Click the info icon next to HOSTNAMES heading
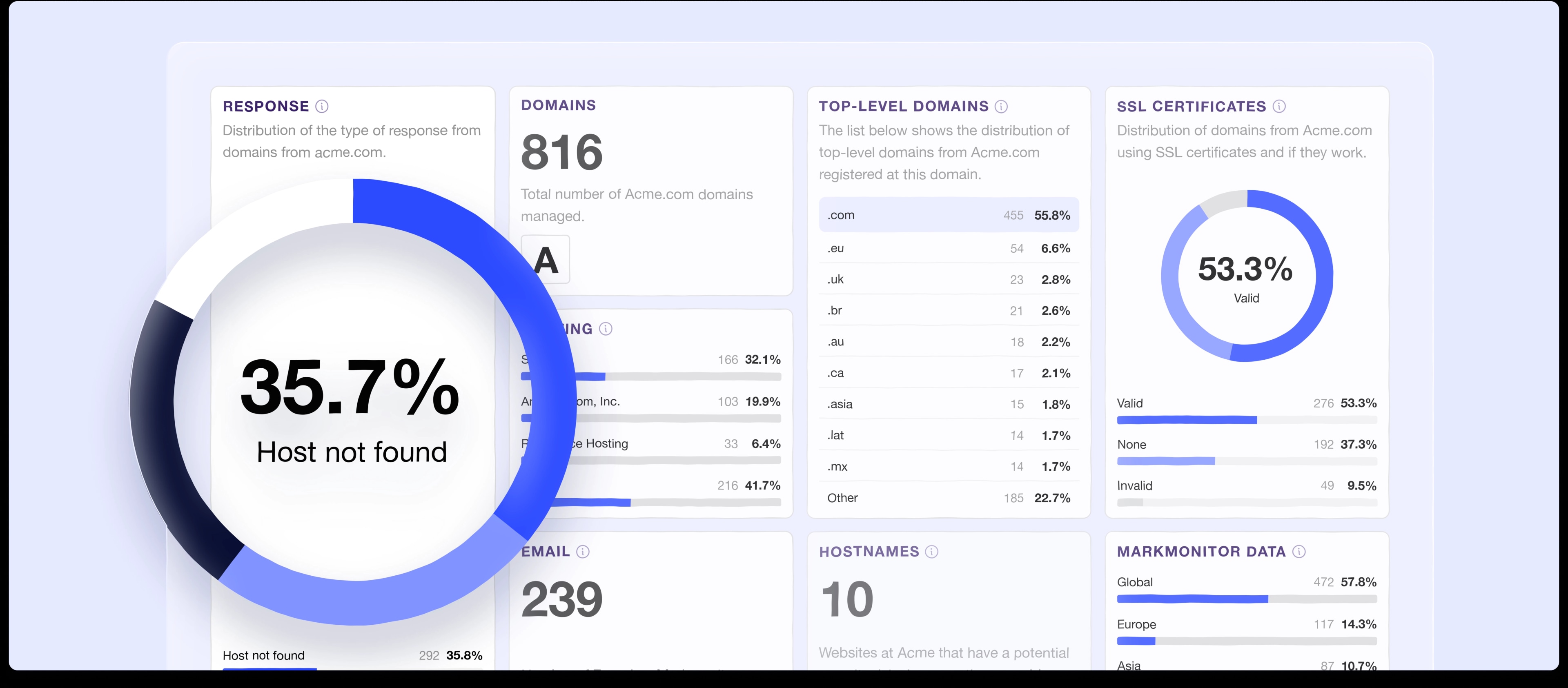Viewport: 1568px width, 688px height. coord(932,552)
